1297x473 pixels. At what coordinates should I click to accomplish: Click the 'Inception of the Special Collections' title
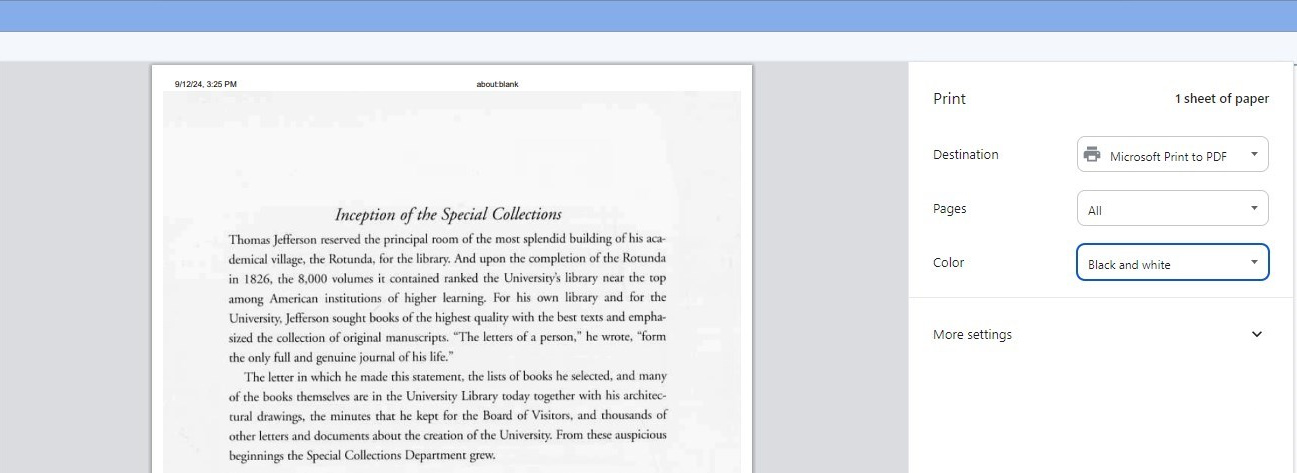click(448, 214)
